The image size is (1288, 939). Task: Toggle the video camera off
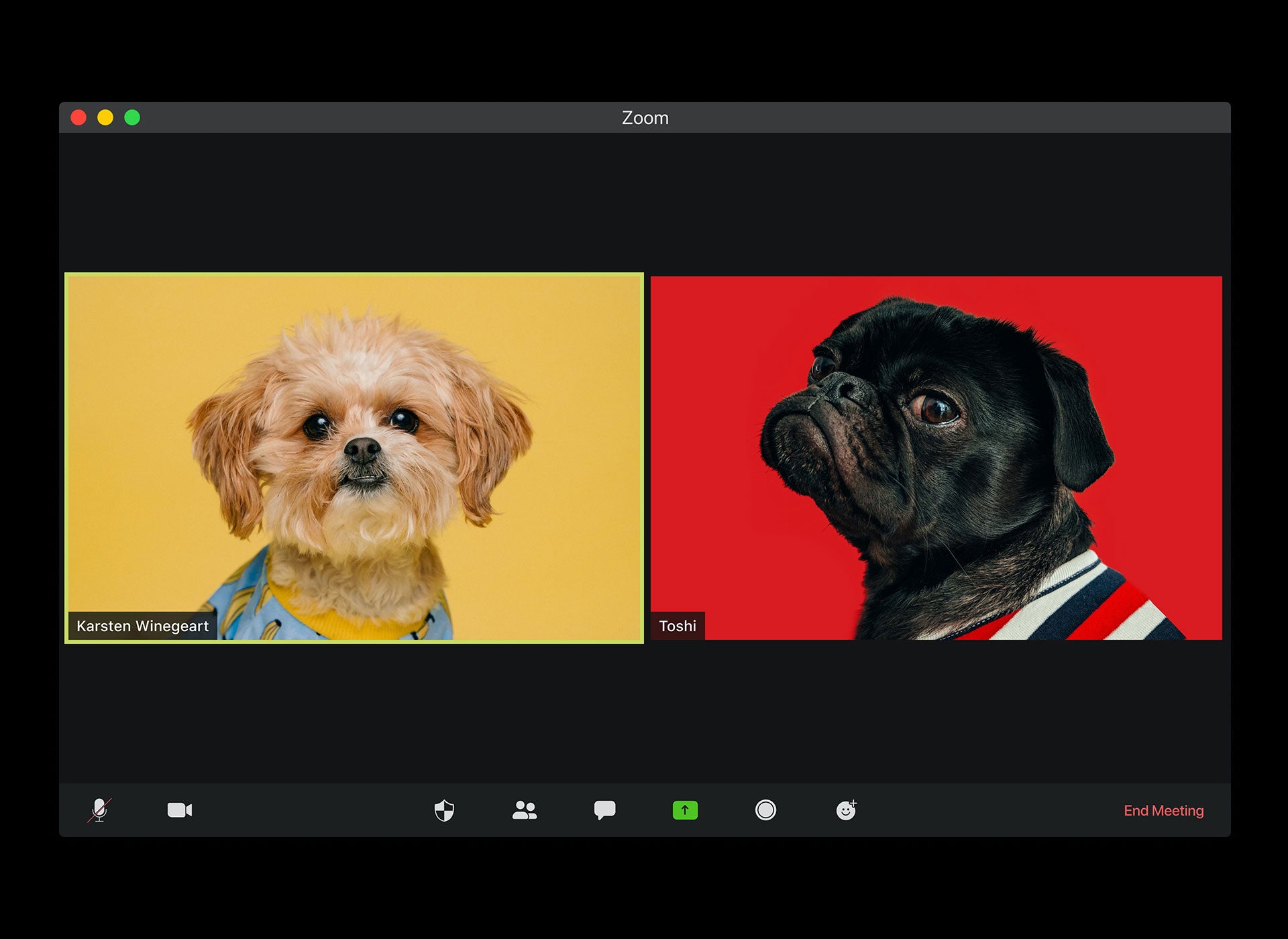[179, 810]
